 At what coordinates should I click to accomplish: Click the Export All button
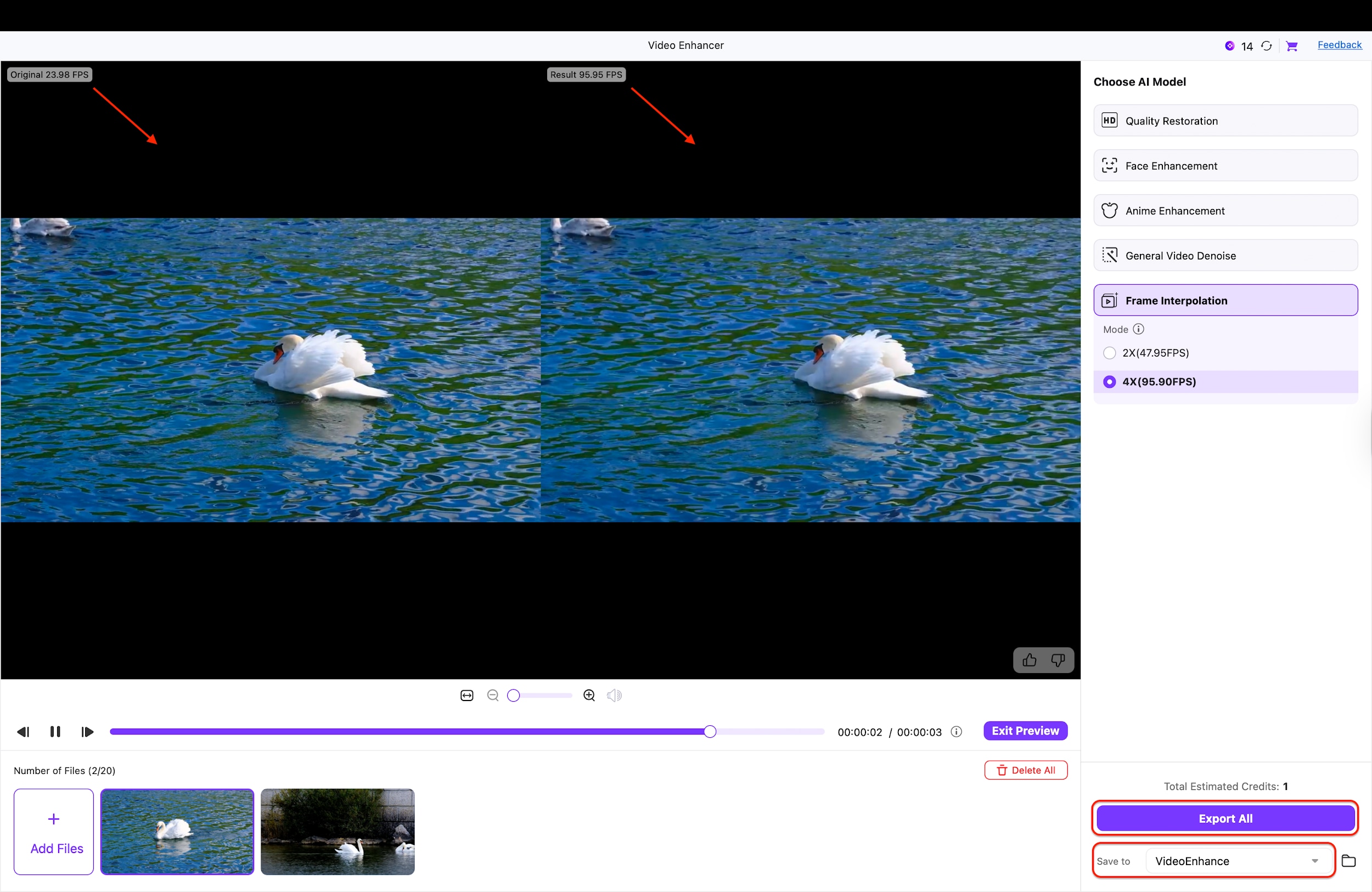pos(1224,818)
